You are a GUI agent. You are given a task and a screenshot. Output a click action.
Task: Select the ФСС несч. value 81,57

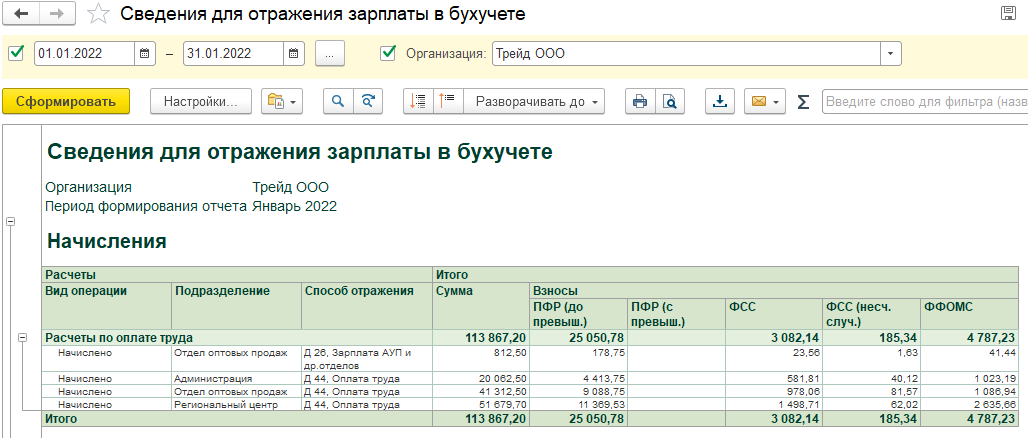pyautogui.click(x=872, y=391)
